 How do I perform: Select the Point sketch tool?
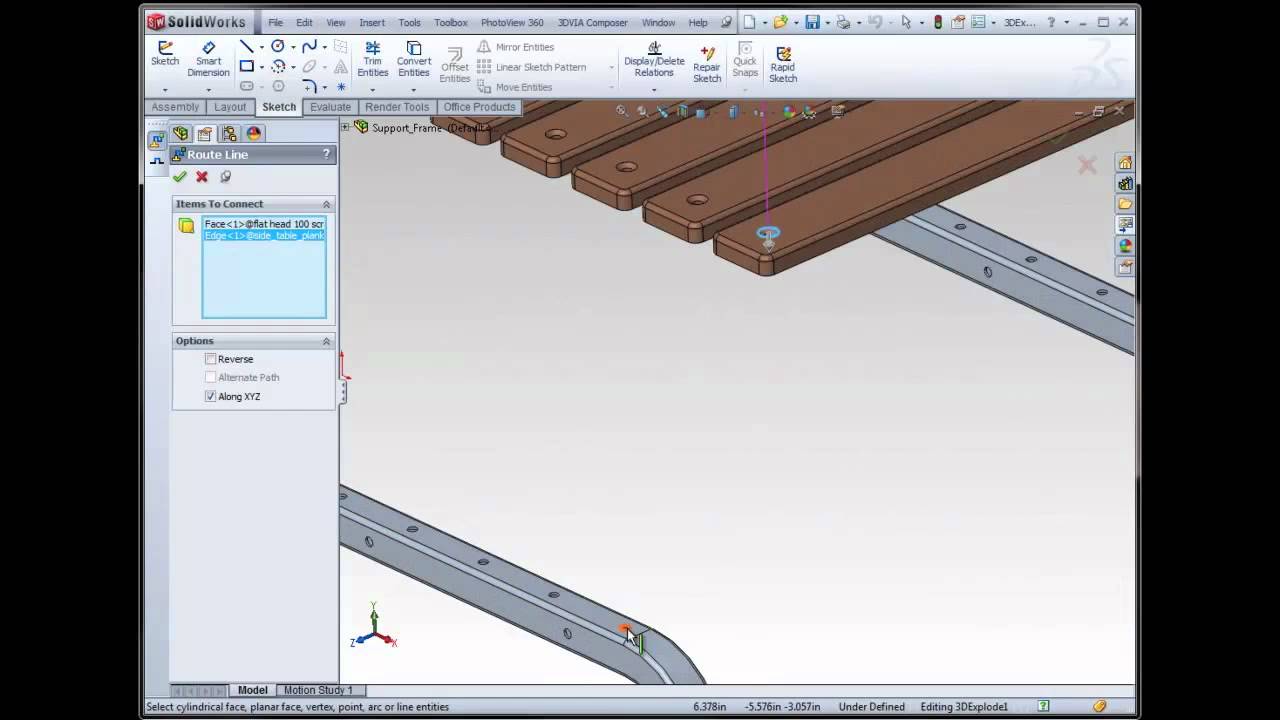[340, 87]
